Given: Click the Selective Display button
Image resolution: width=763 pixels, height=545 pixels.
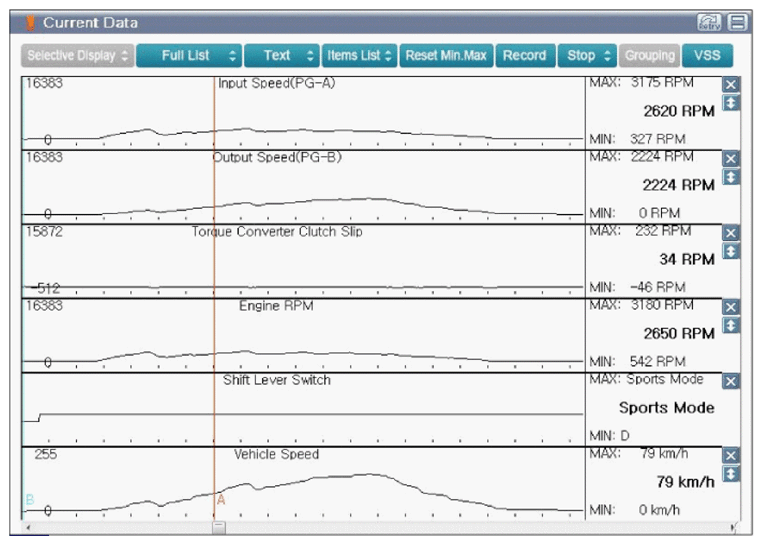Looking at the screenshot, I should [77, 55].
